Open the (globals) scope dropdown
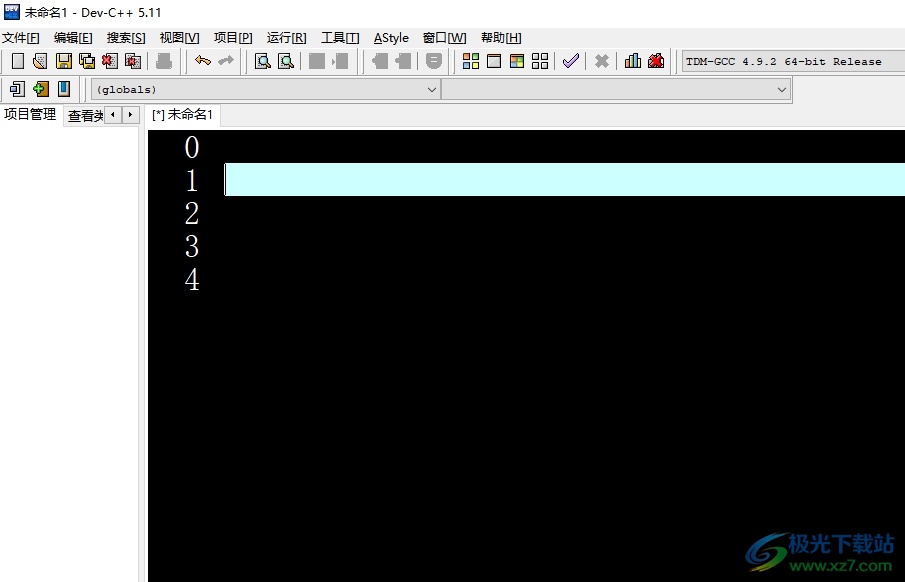Image resolution: width=905 pixels, height=582 pixels. (265, 89)
